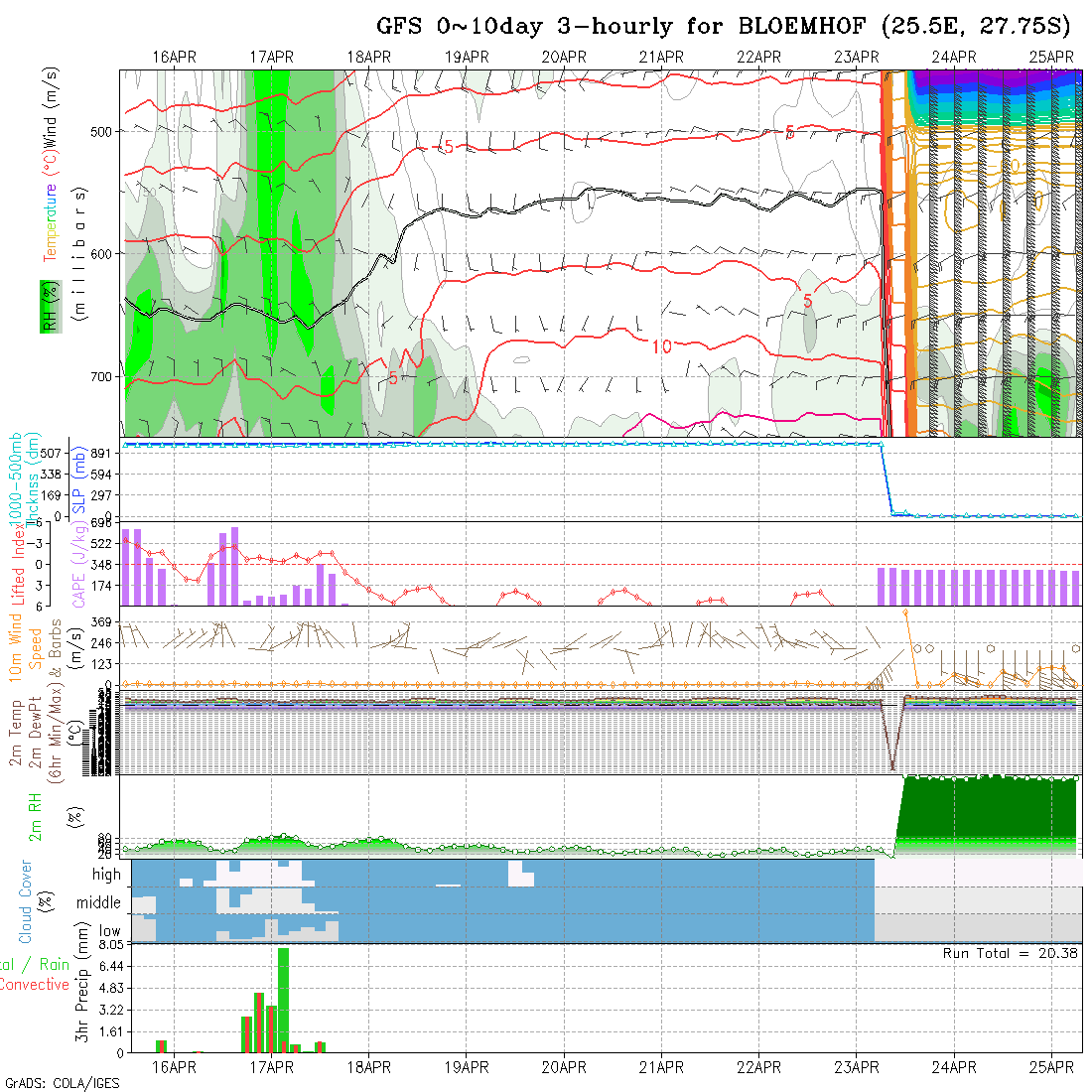Click the 'GrADS: COLA/IGES' credit text
This screenshot has height=1092, width=1092.
click(x=62, y=1084)
